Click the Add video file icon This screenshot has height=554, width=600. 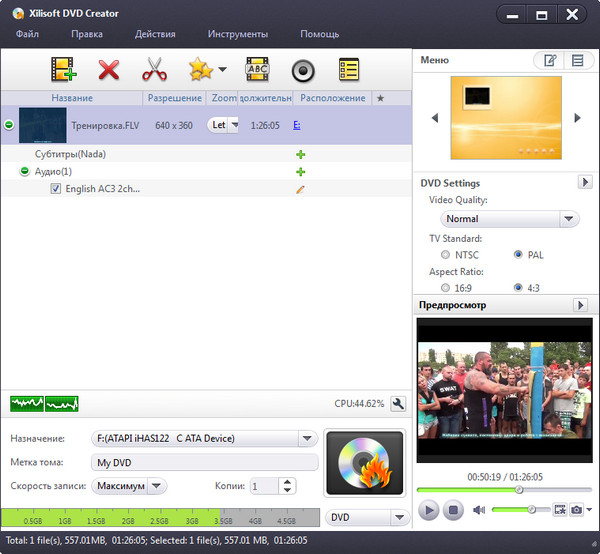coord(64,70)
